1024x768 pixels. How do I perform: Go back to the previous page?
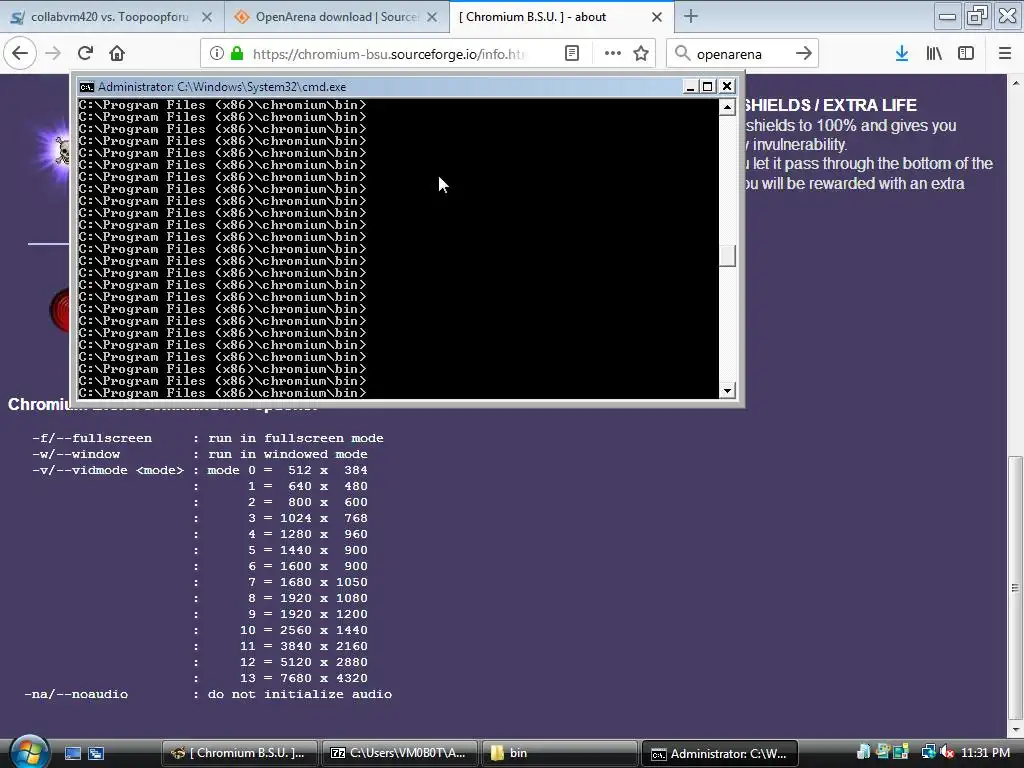tap(20, 53)
